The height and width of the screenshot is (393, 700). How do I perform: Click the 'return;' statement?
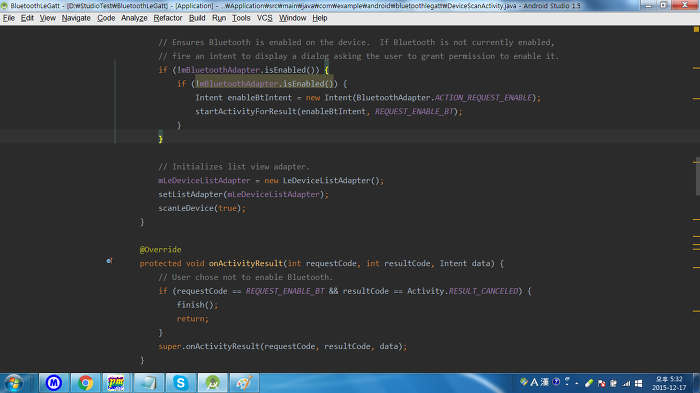(x=193, y=319)
